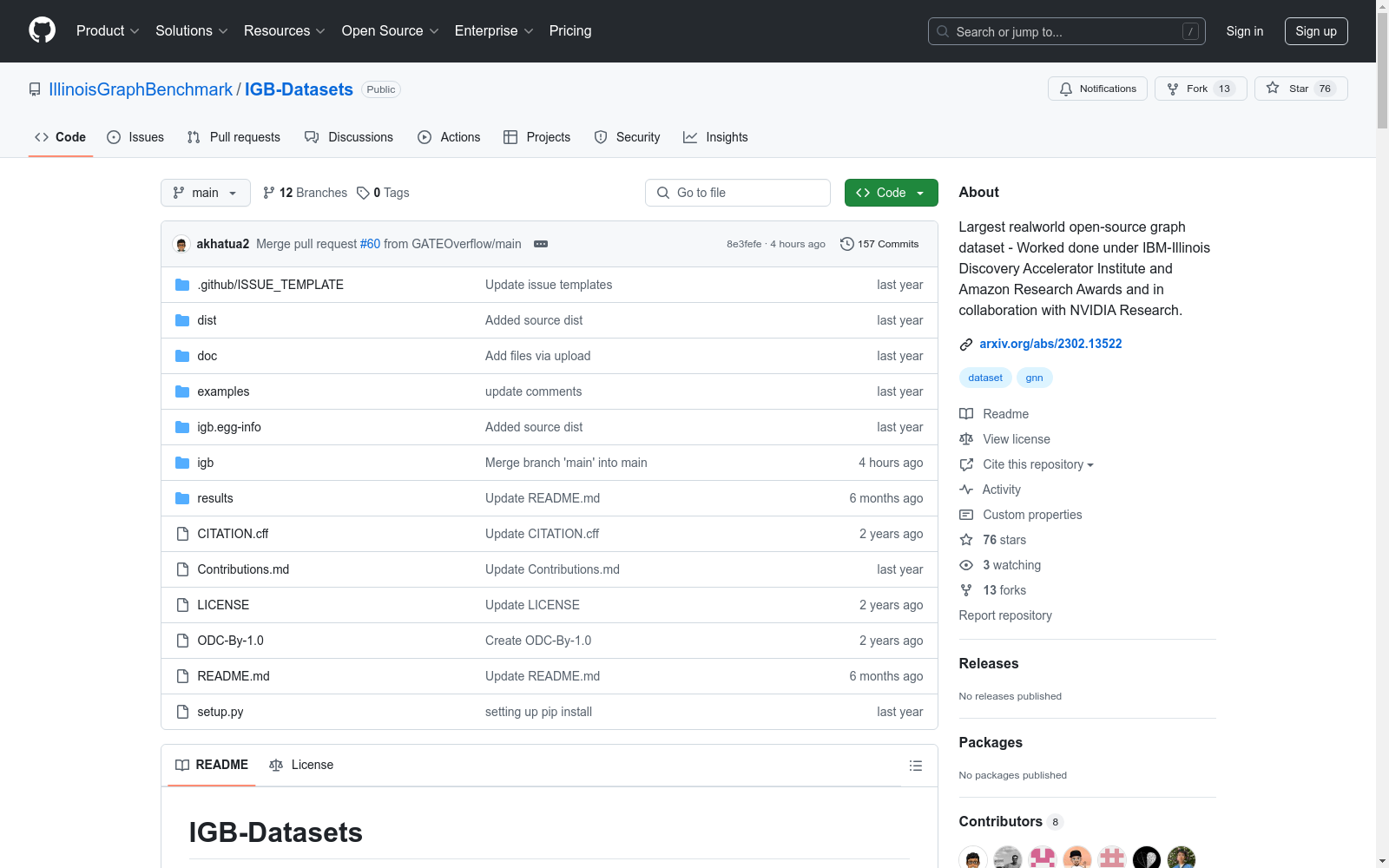The height and width of the screenshot is (868, 1389).
Task: Click the dataset topic tag
Action: (985, 378)
